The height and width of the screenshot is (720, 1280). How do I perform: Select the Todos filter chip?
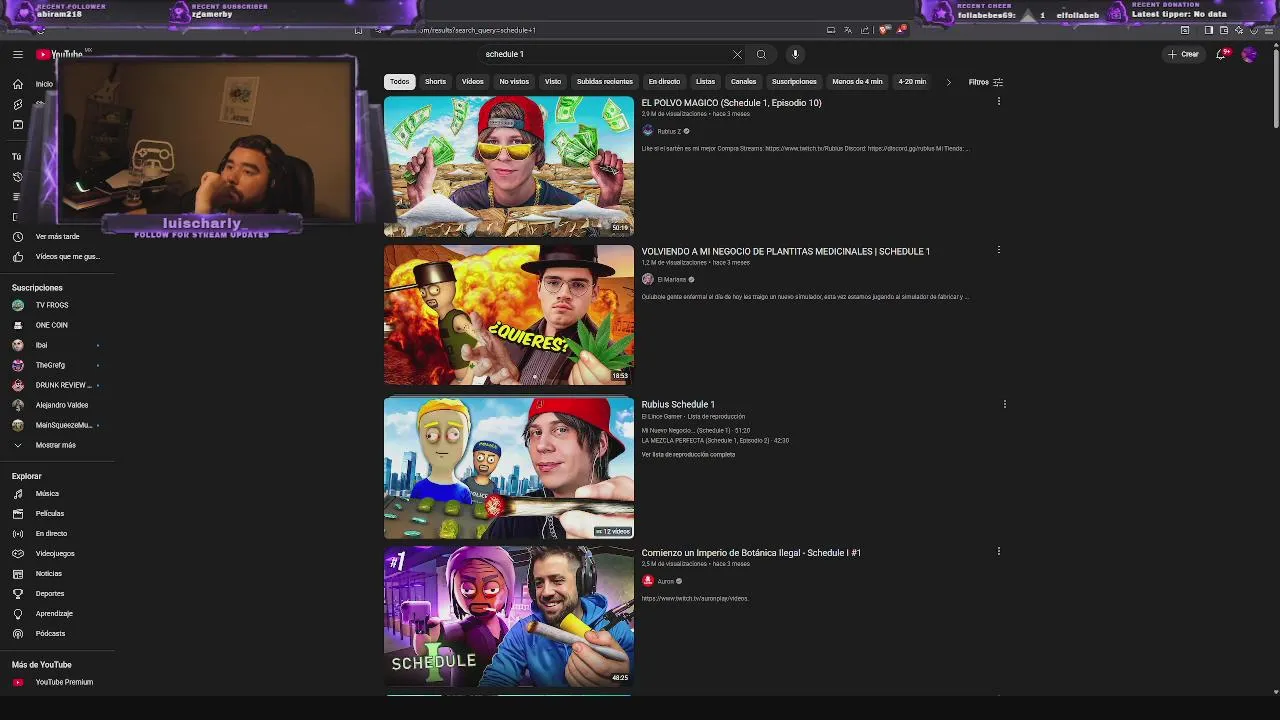tap(399, 82)
